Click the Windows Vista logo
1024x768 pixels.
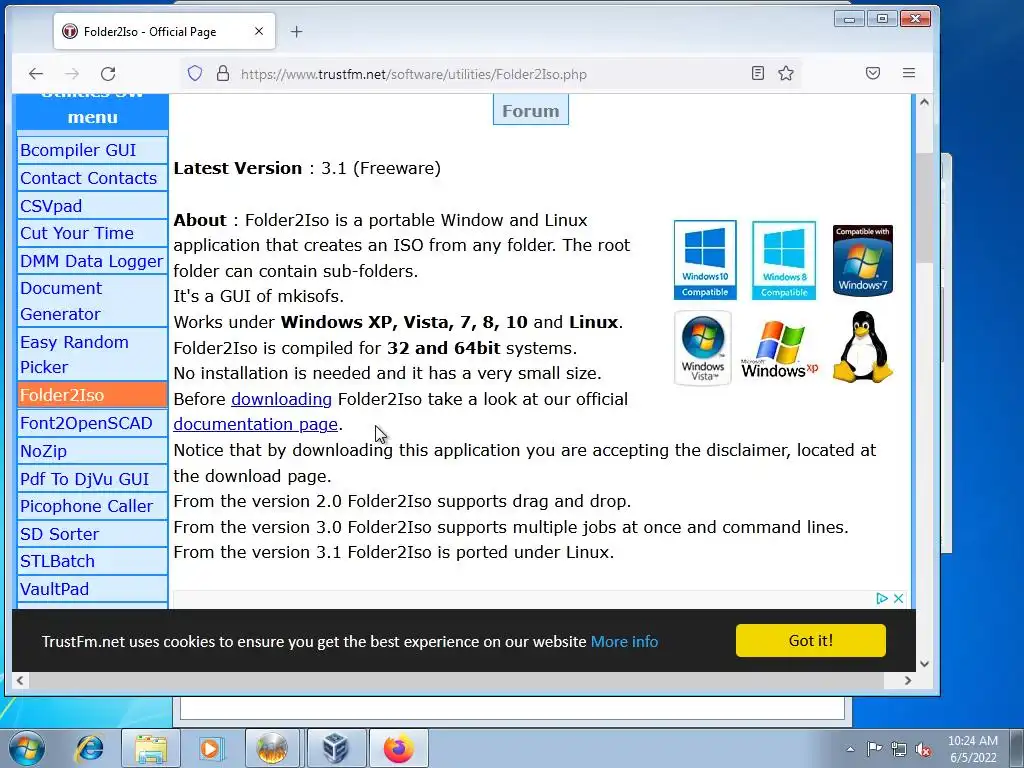point(703,348)
